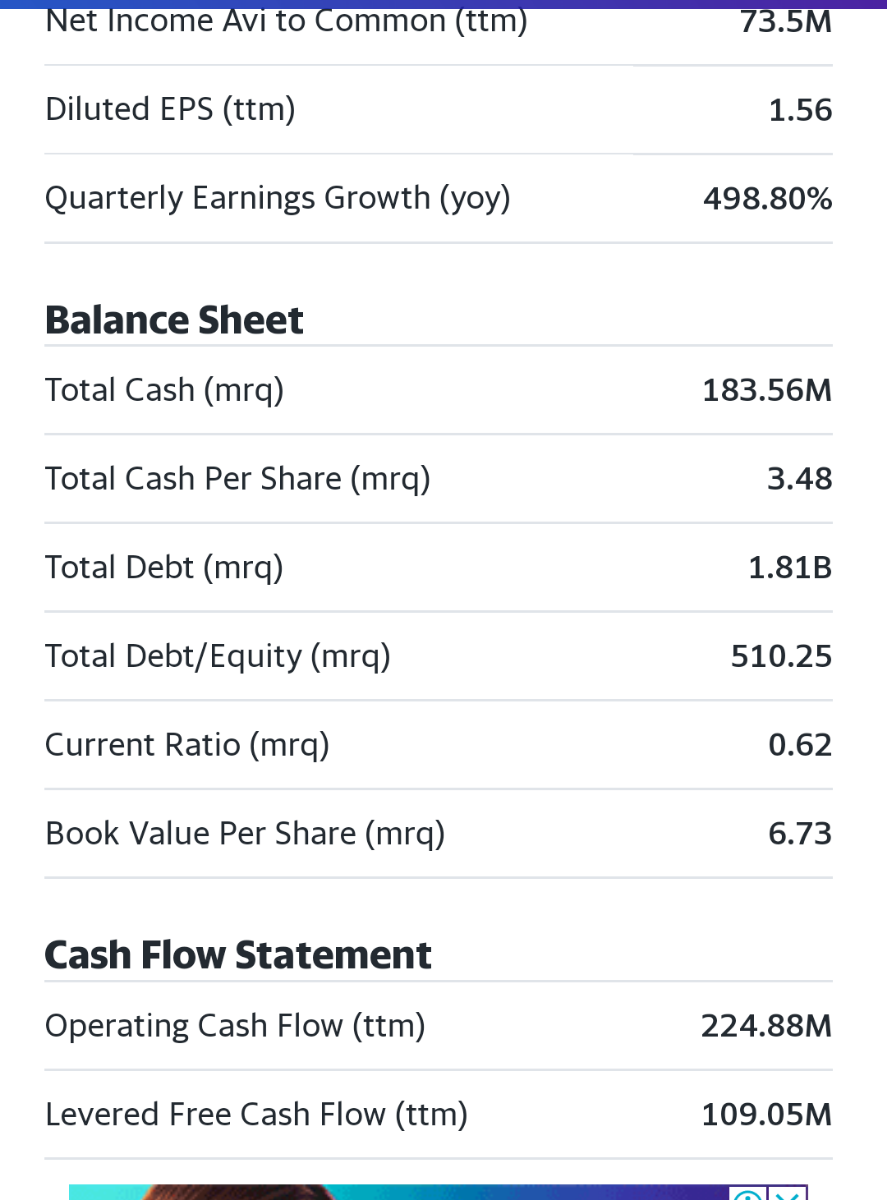Click the 224.88M operating cash flow value
887x1200 pixels.
point(766,1026)
